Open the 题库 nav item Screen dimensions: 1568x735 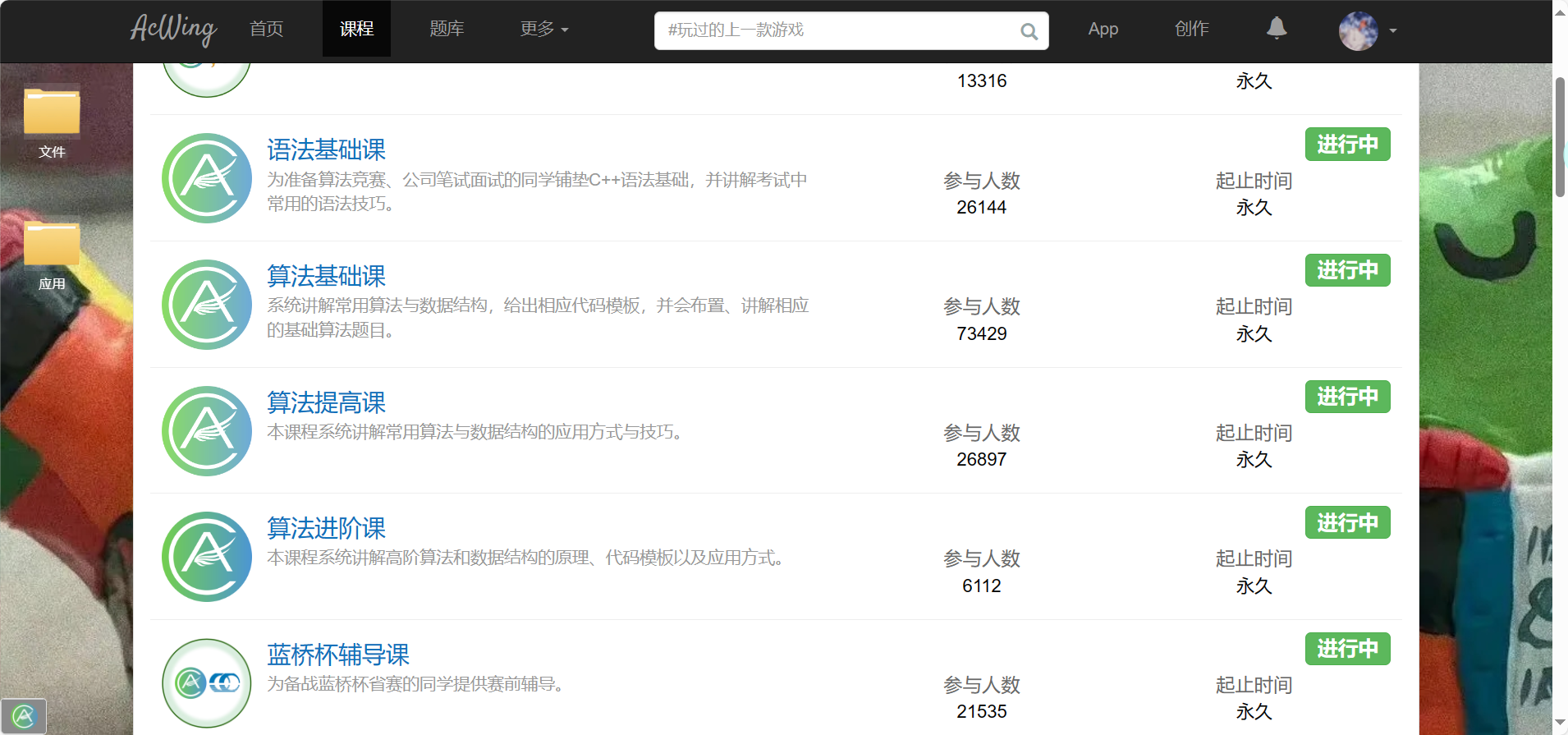point(447,29)
